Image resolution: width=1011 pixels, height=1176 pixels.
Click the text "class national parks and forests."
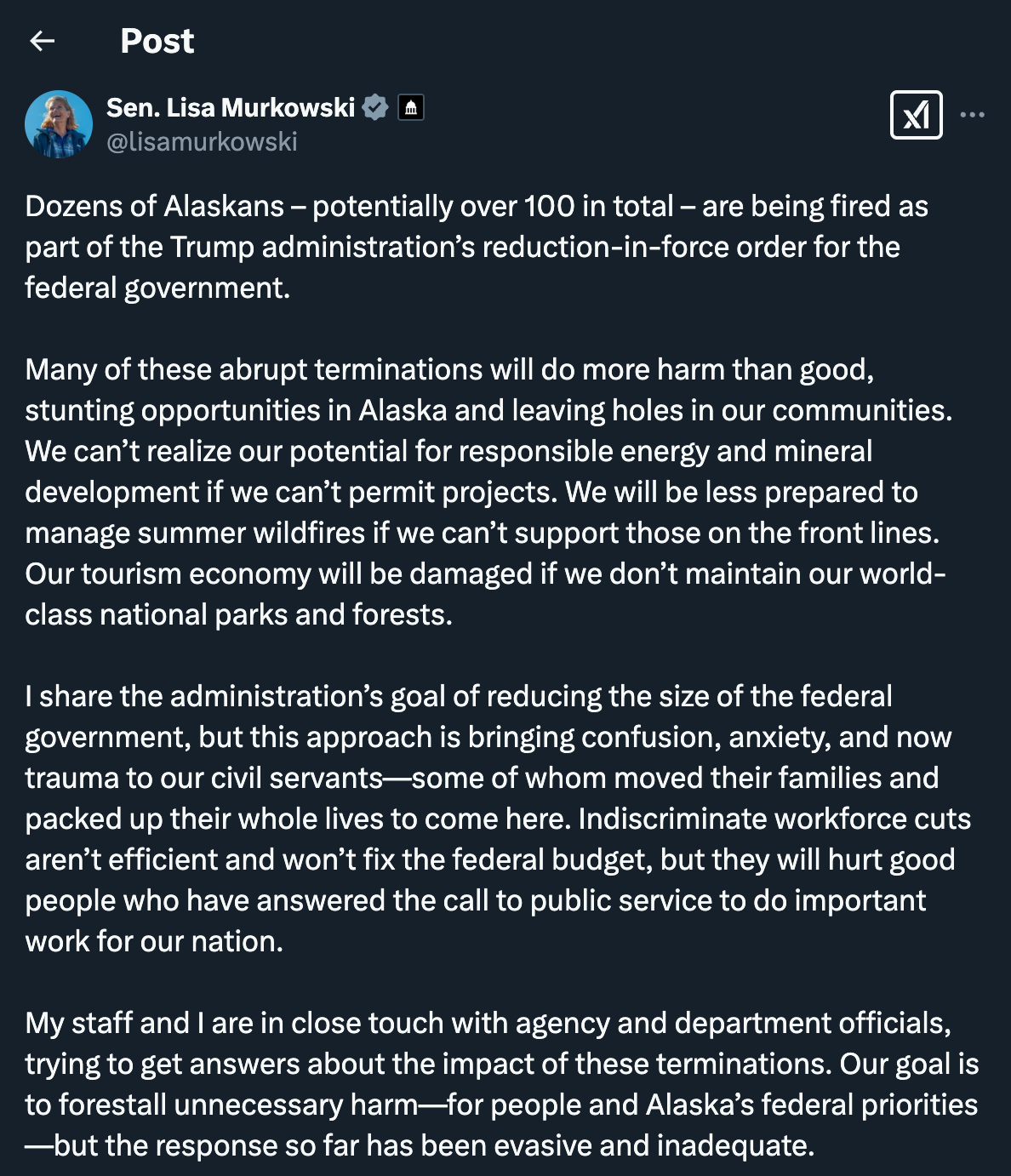(238, 615)
